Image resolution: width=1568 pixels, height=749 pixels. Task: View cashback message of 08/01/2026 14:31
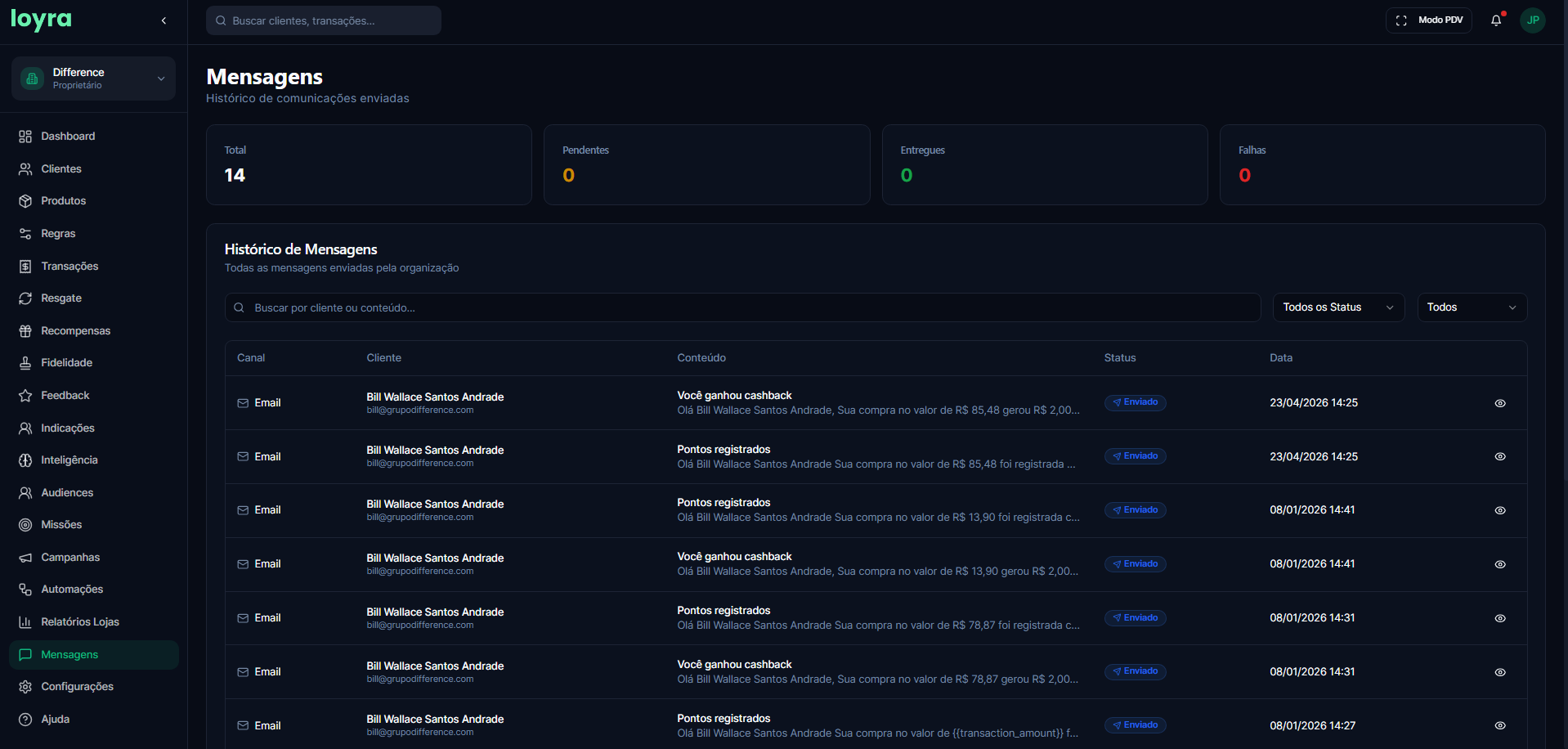[x=1500, y=672]
